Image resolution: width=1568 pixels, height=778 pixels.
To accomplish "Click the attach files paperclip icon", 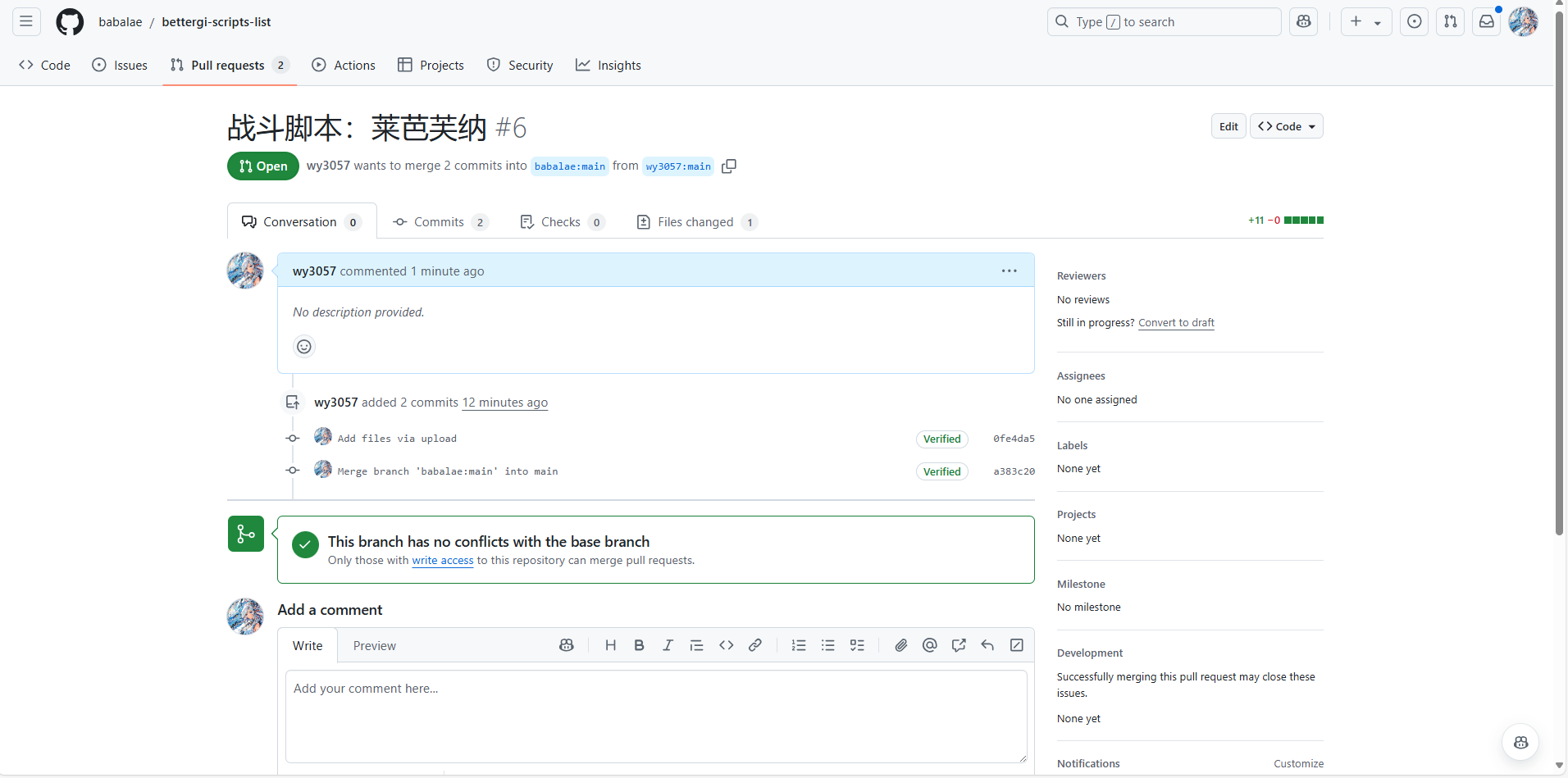I will point(900,646).
